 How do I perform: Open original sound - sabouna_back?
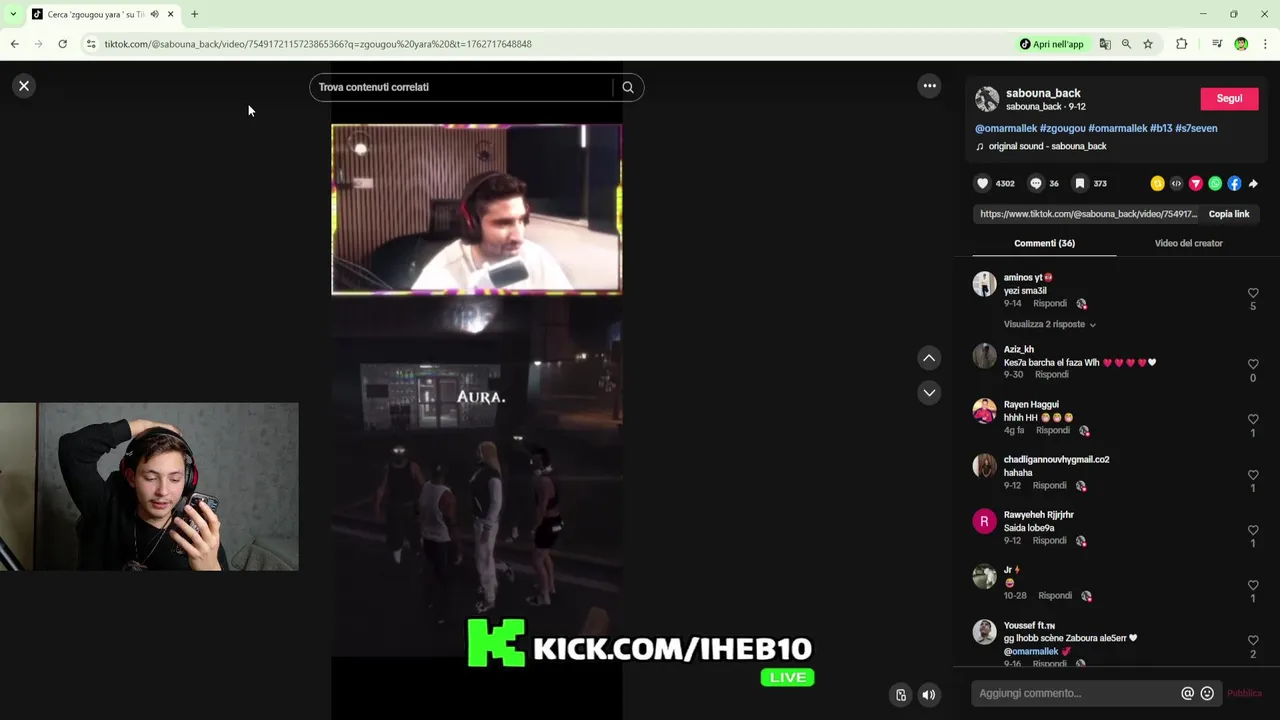[x=1047, y=146]
